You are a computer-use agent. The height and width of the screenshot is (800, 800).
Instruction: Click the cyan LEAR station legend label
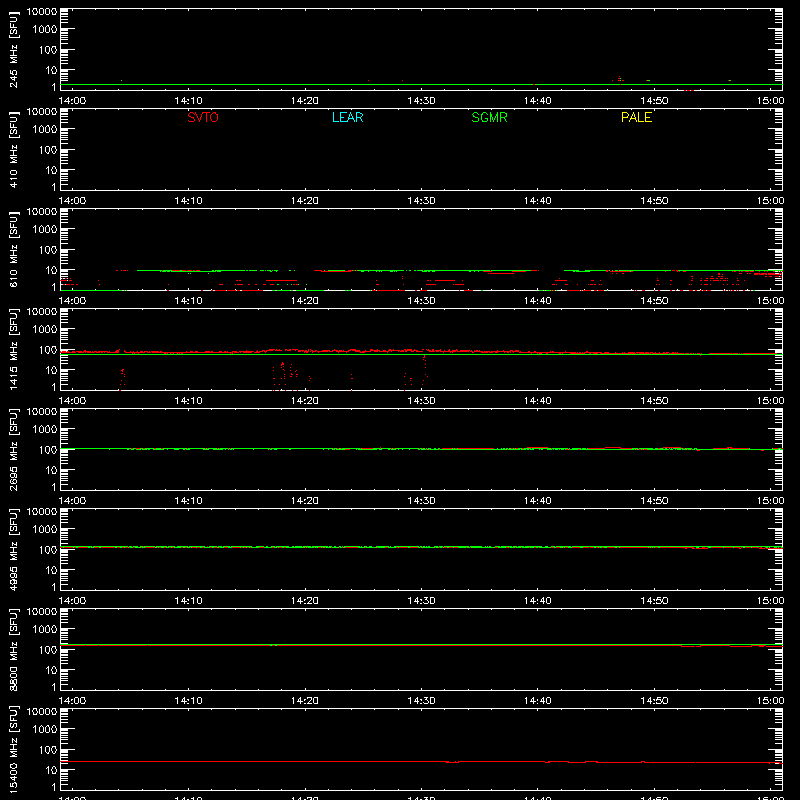point(347,117)
